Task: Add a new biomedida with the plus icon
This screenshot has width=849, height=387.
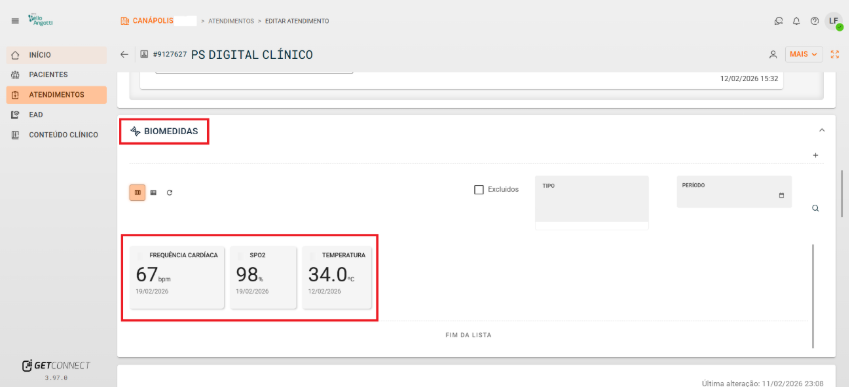Action: (x=815, y=155)
